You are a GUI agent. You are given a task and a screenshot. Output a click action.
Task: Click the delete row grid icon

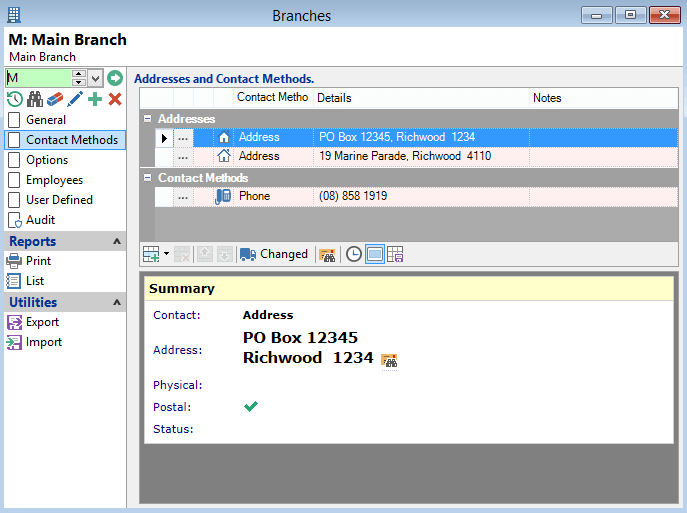[x=182, y=254]
